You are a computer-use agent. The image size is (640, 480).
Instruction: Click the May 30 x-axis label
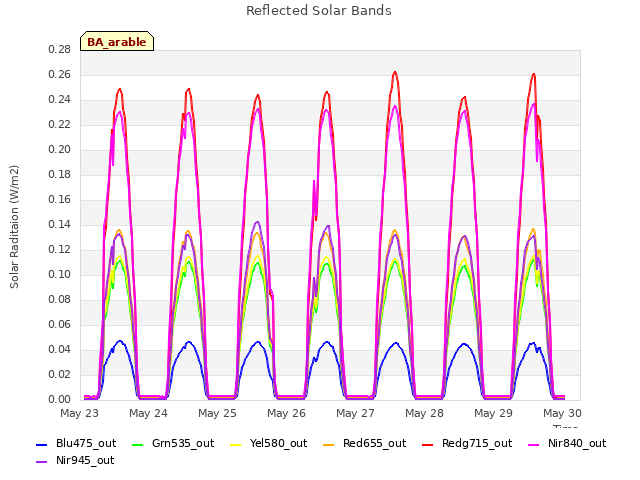point(562,413)
